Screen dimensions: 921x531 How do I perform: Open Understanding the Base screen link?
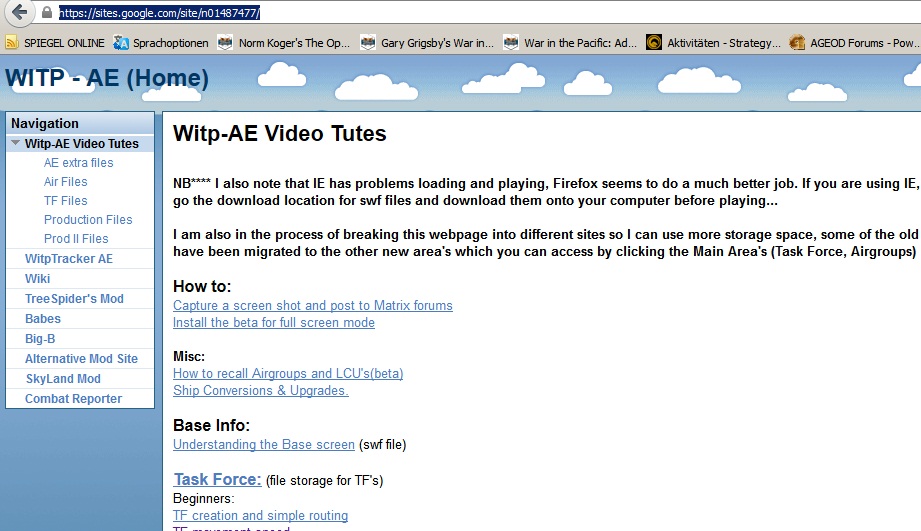264,445
